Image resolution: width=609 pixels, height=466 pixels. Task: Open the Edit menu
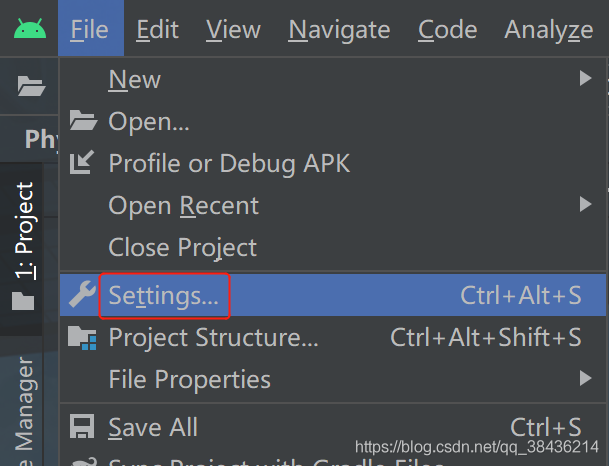tap(157, 29)
